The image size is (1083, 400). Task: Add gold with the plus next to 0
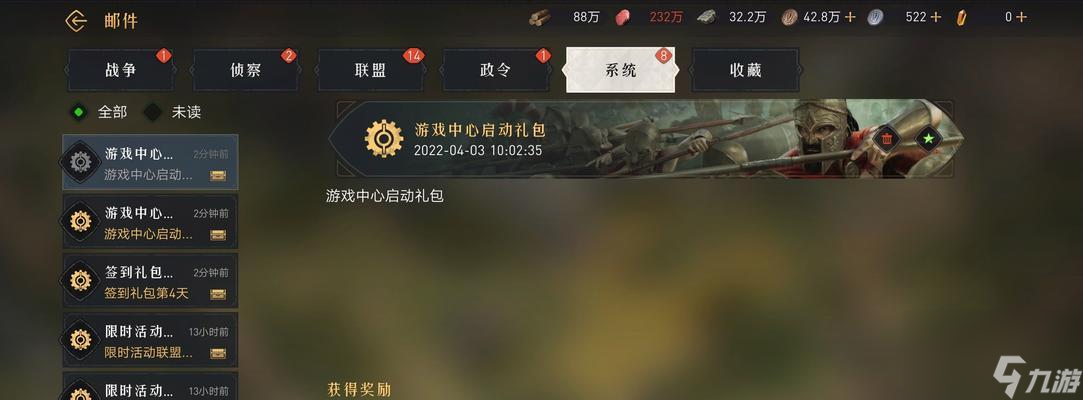1021,17
